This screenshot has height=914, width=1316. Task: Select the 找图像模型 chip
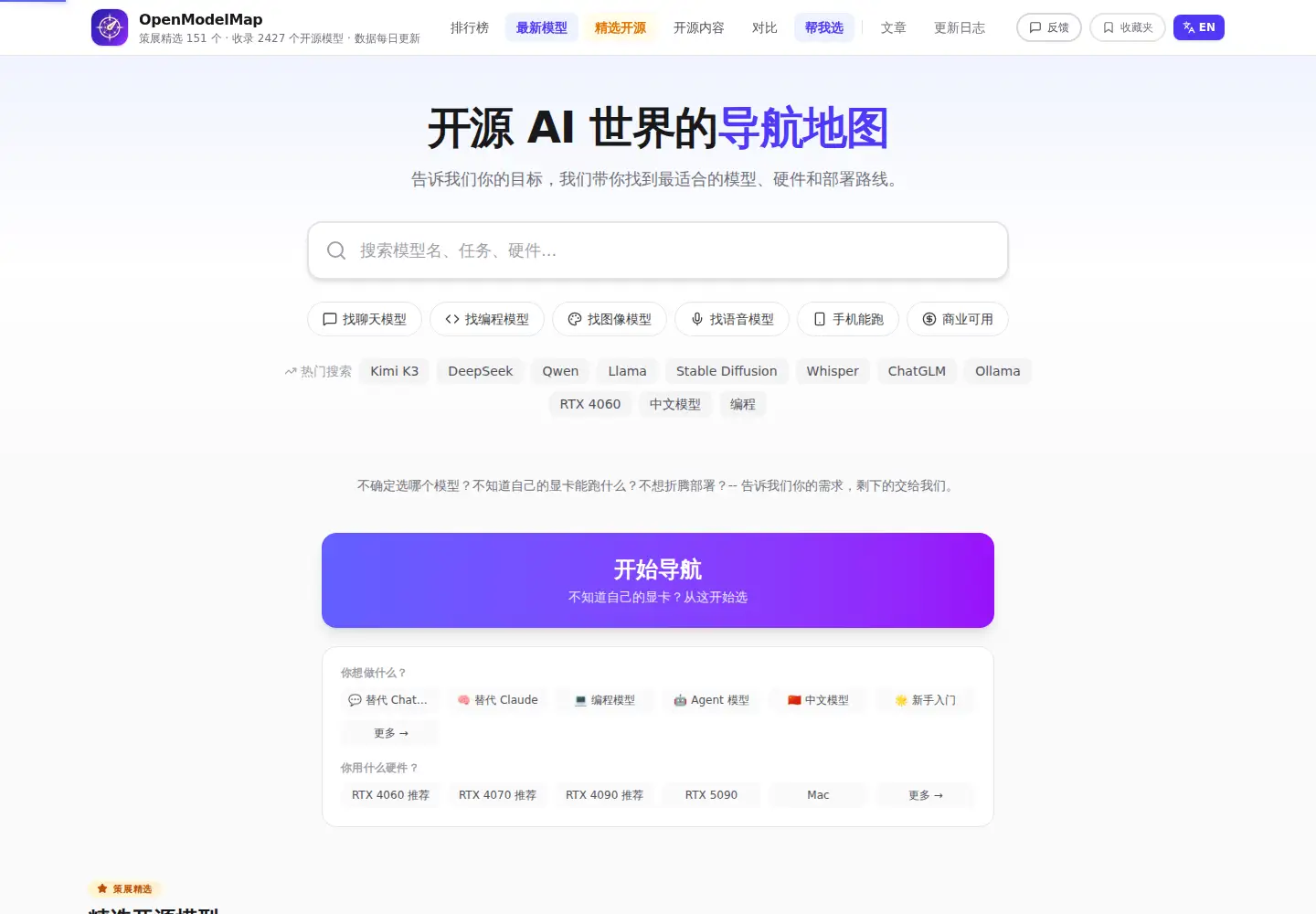(610, 319)
